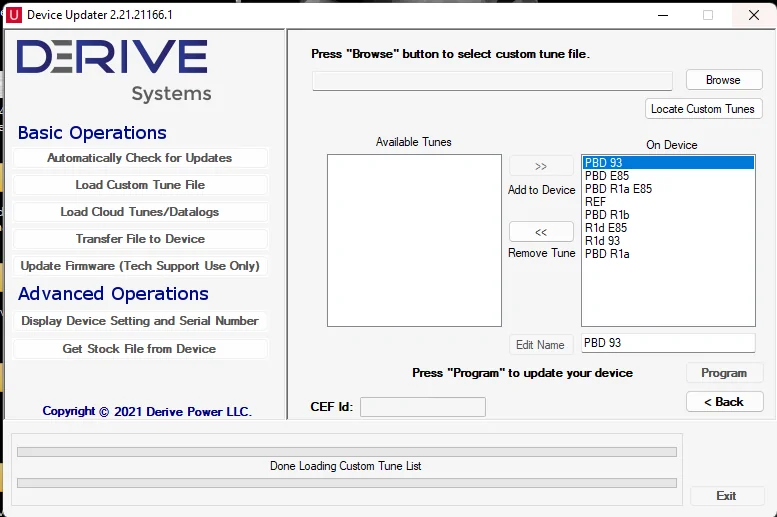777x517 pixels.
Task: Select PBD E85 in On Device list
Action: (x=668, y=176)
